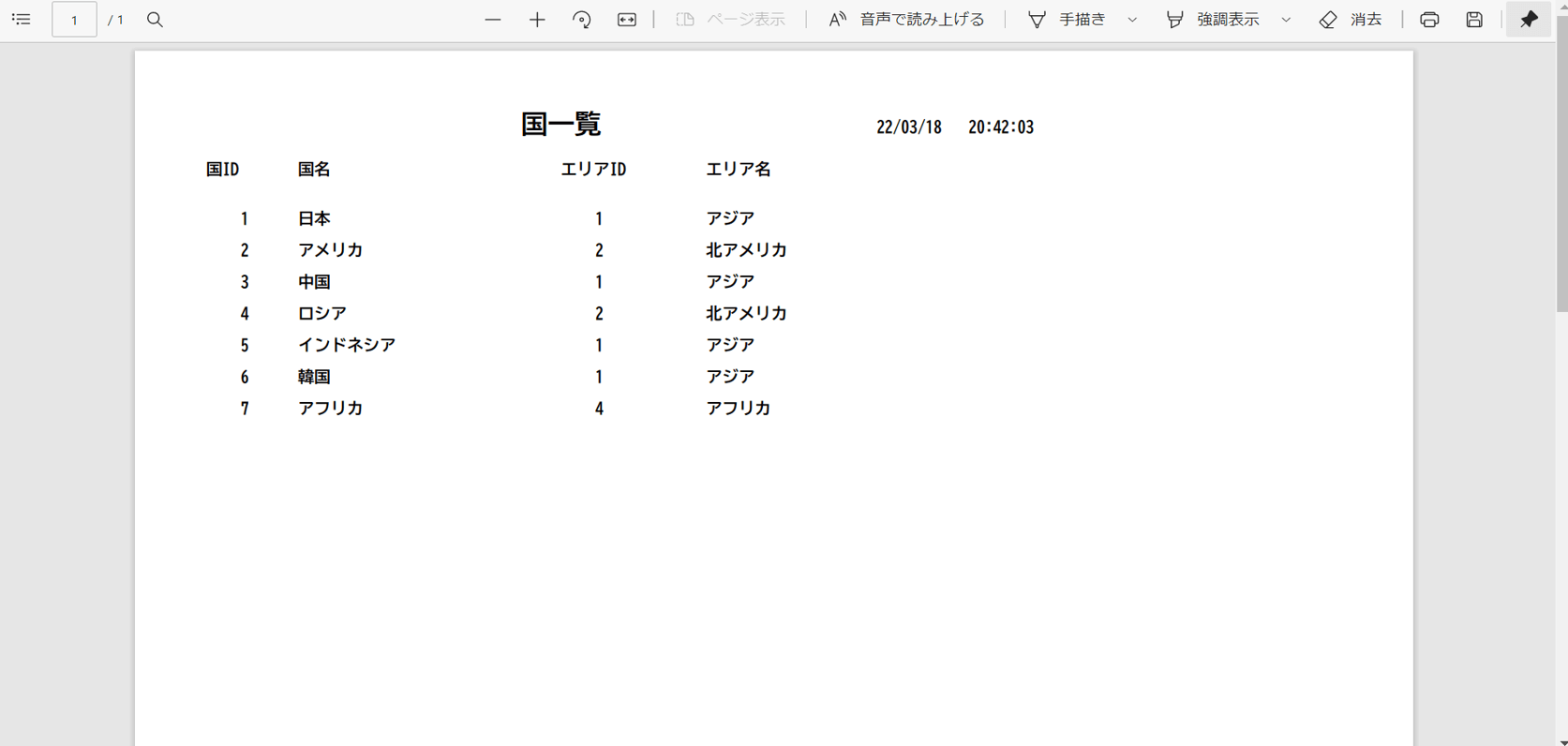Click the ページ表示 page view button
The width and height of the screenshot is (1568, 746).
pos(730,20)
